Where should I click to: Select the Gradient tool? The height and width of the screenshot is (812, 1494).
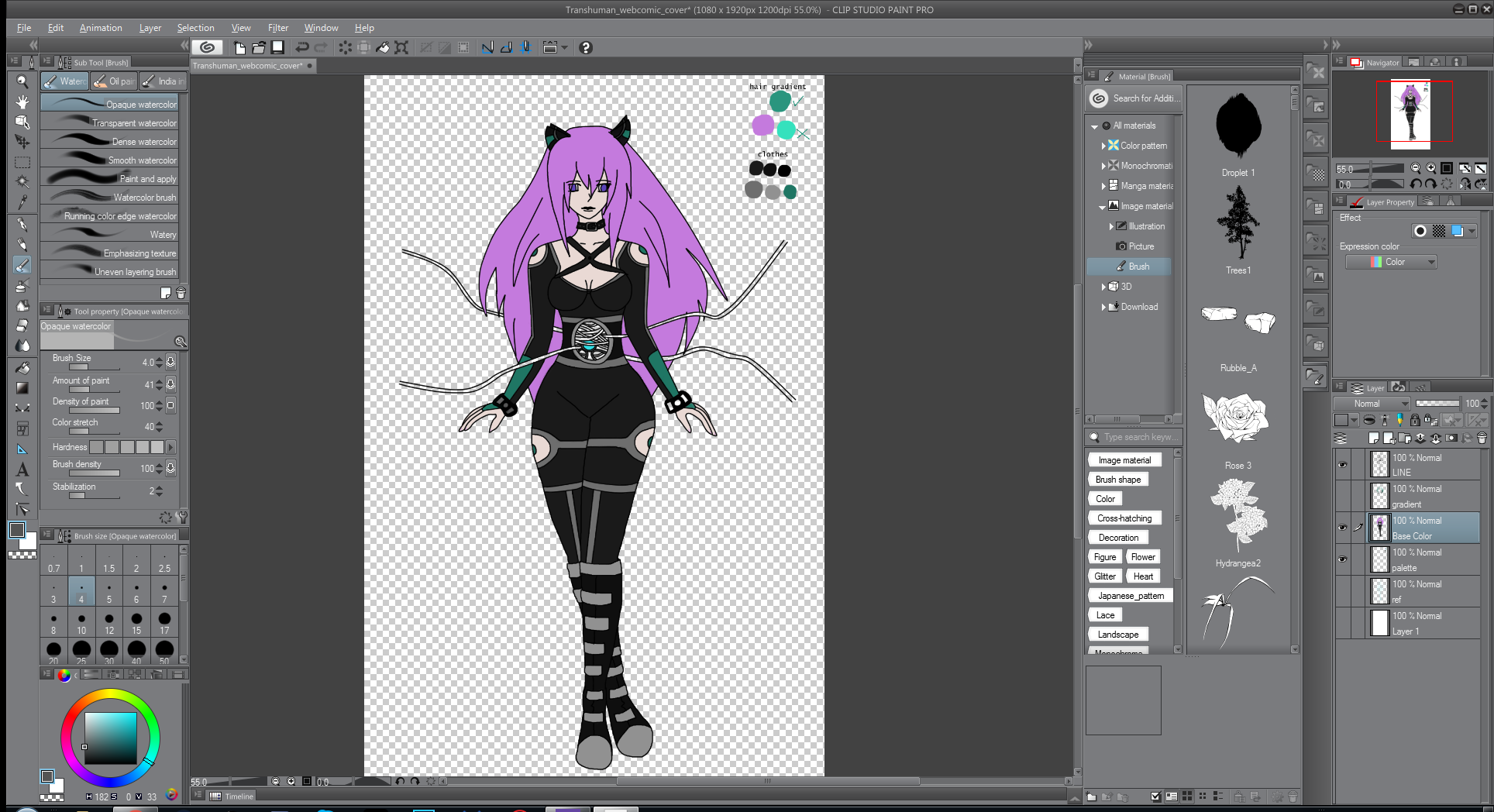[22, 388]
